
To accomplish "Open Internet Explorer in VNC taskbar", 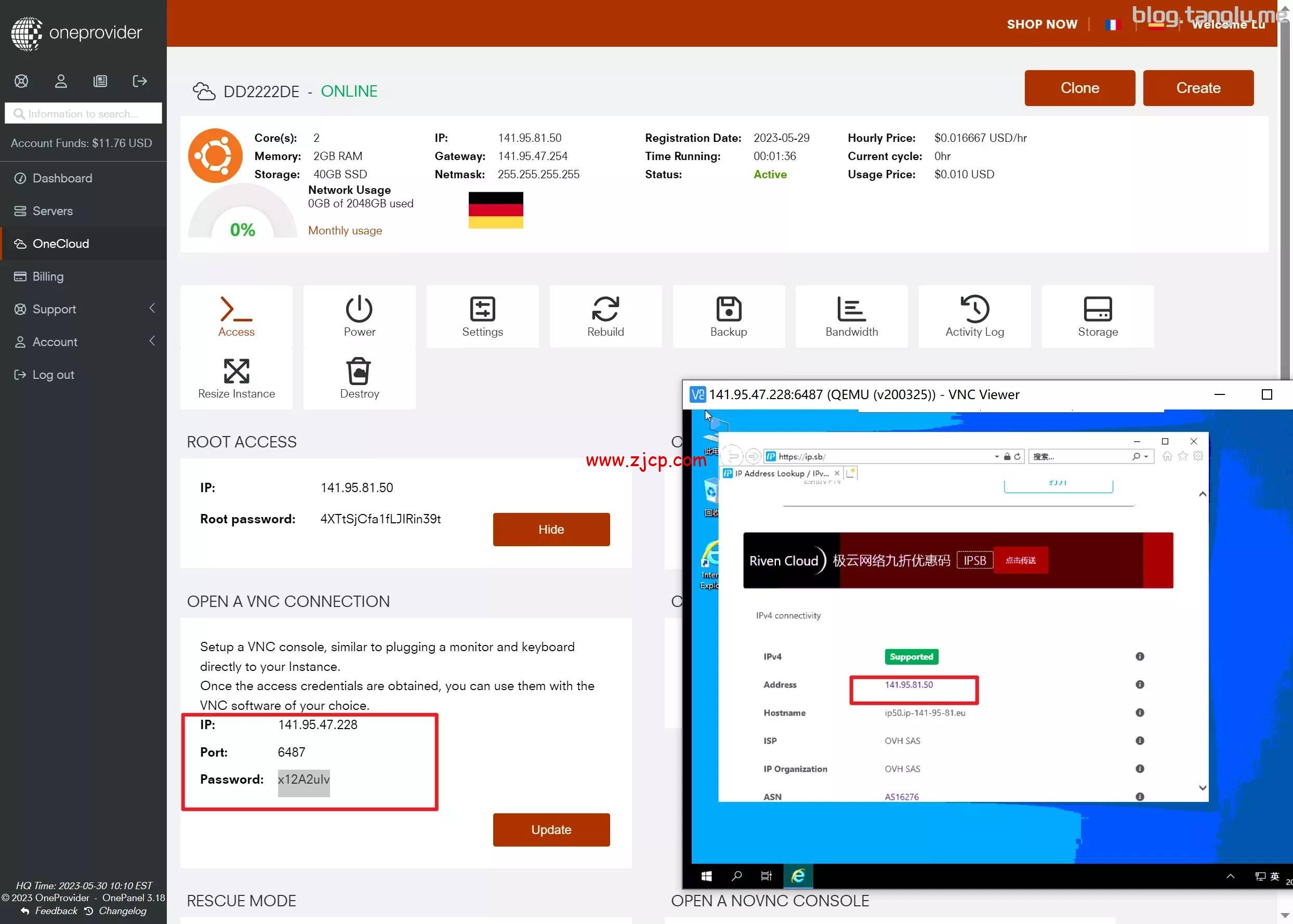I will (x=798, y=876).
